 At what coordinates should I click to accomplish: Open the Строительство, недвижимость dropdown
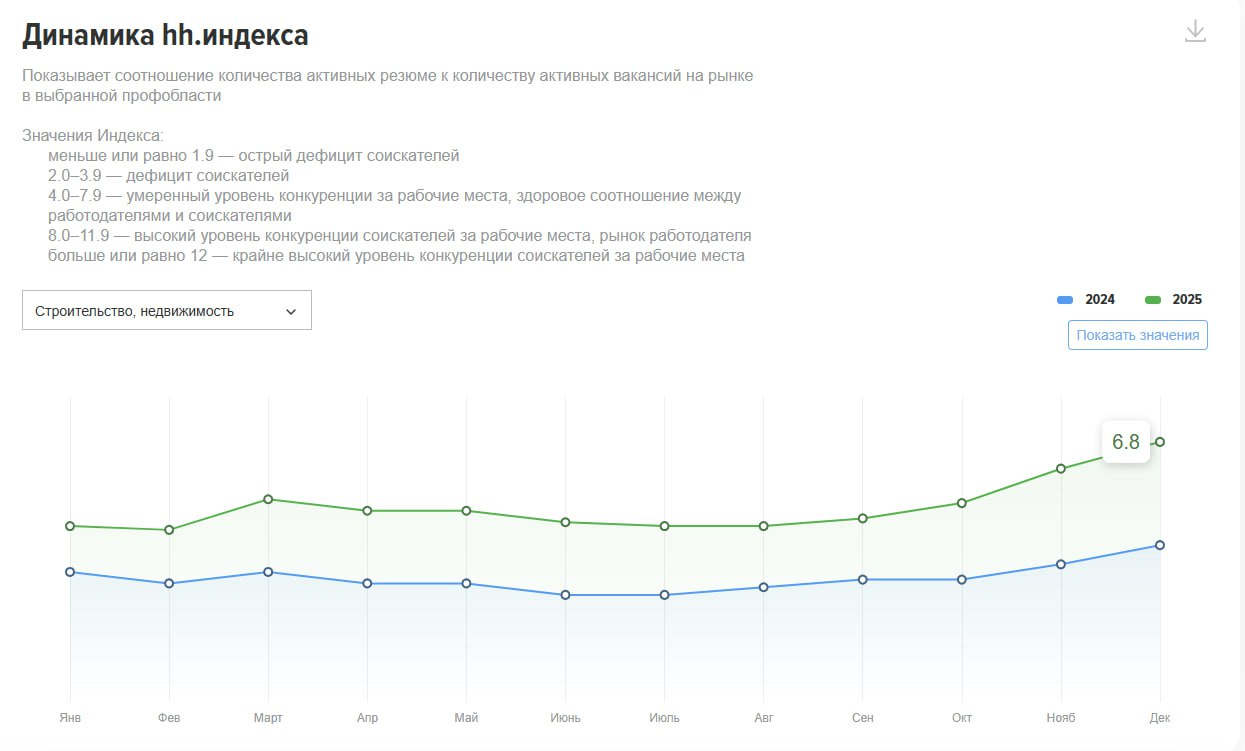tap(166, 310)
